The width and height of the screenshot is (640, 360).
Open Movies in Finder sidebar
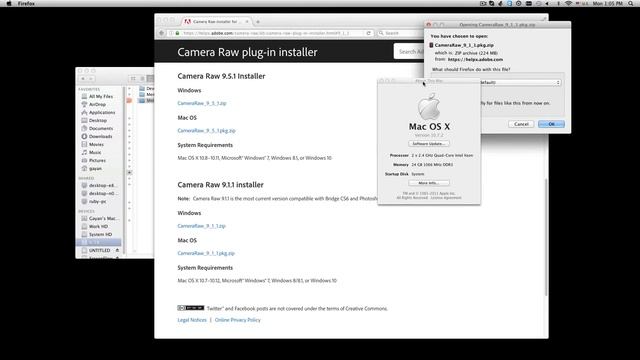coord(96,144)
